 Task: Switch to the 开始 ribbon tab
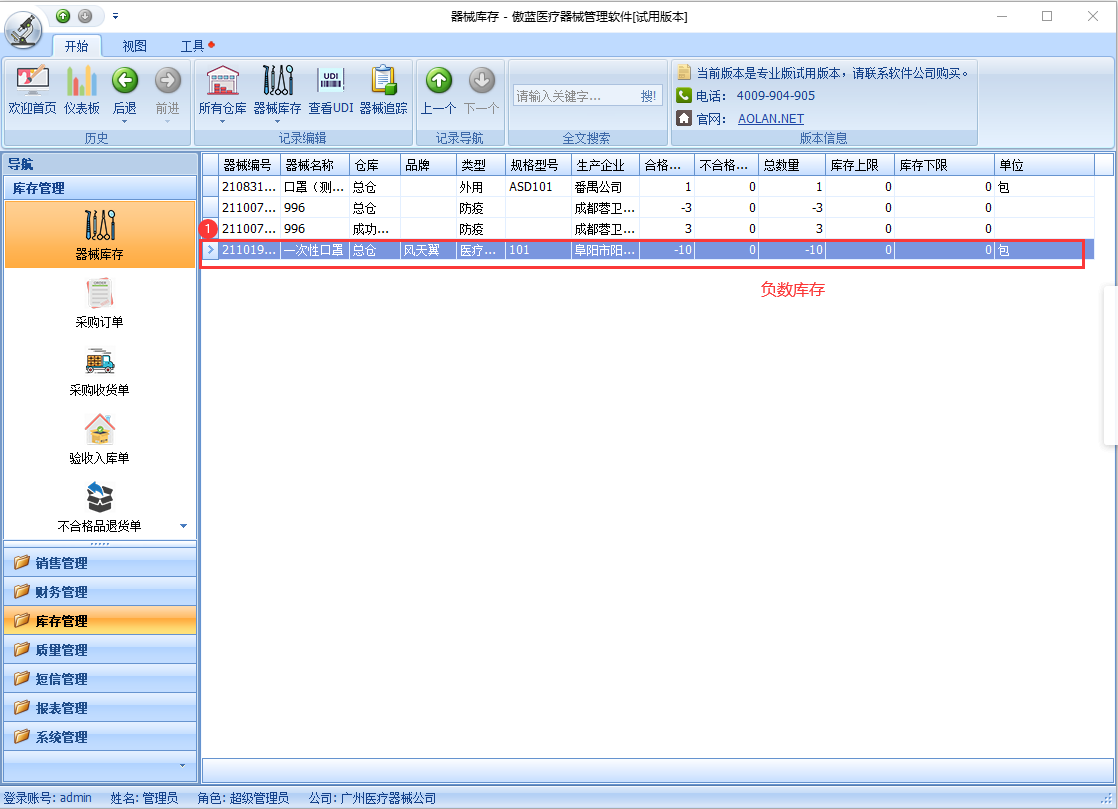pyautogui.click(x=76, y=46)
